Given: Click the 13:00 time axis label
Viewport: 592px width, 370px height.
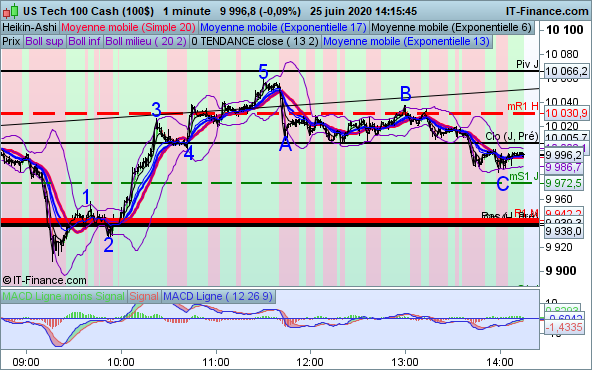Looking at the screenshot, I should click(405, 362).
